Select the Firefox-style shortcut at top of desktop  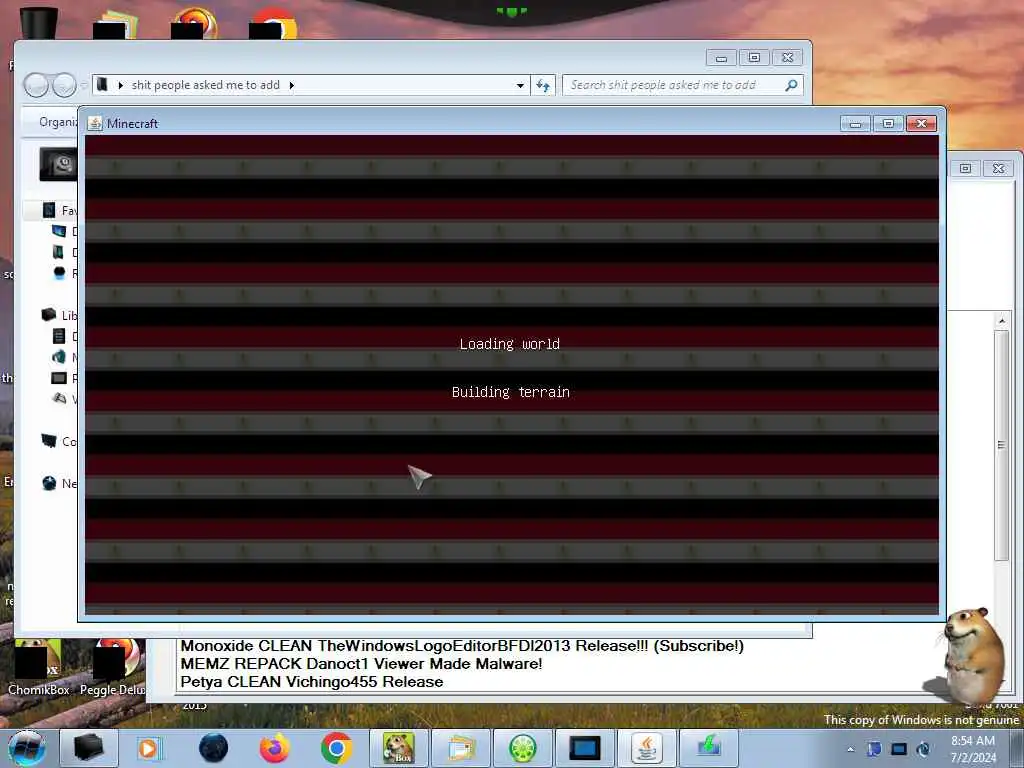195,23
